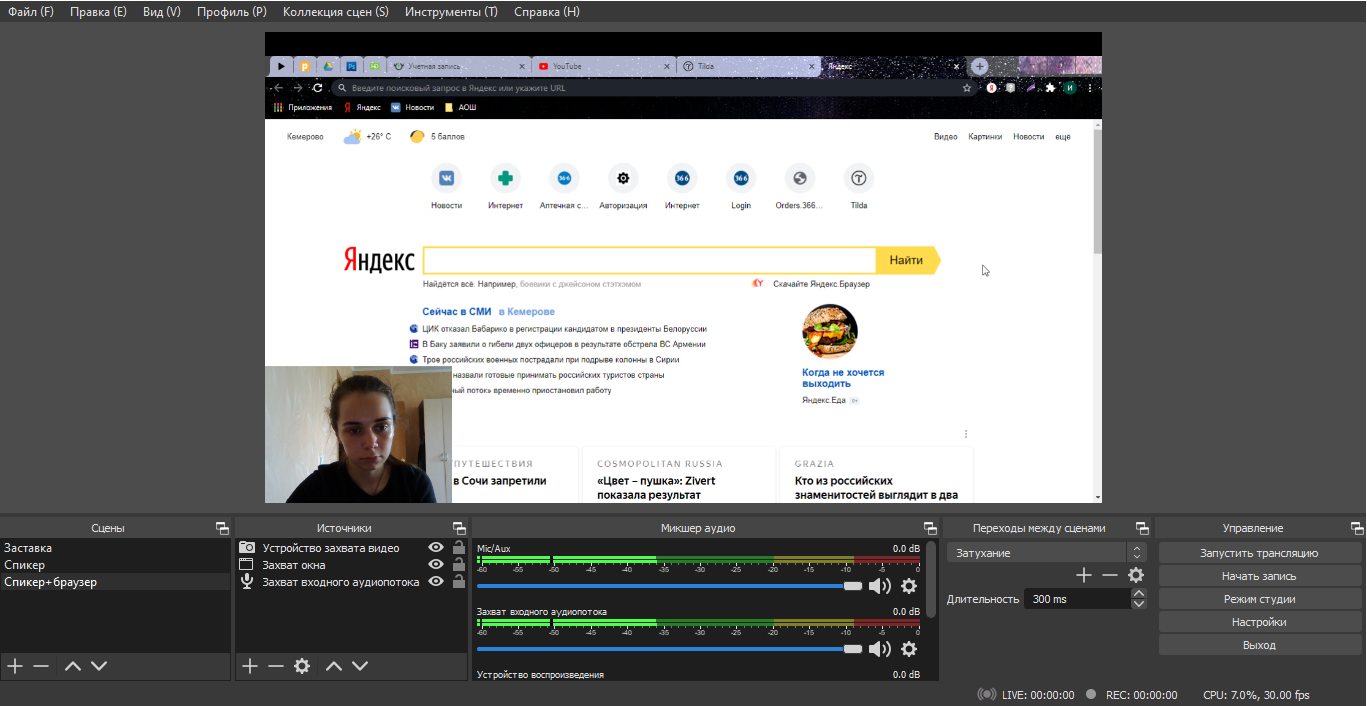Undock the Сцены panel with the float icon

click(x=222, y=528)
